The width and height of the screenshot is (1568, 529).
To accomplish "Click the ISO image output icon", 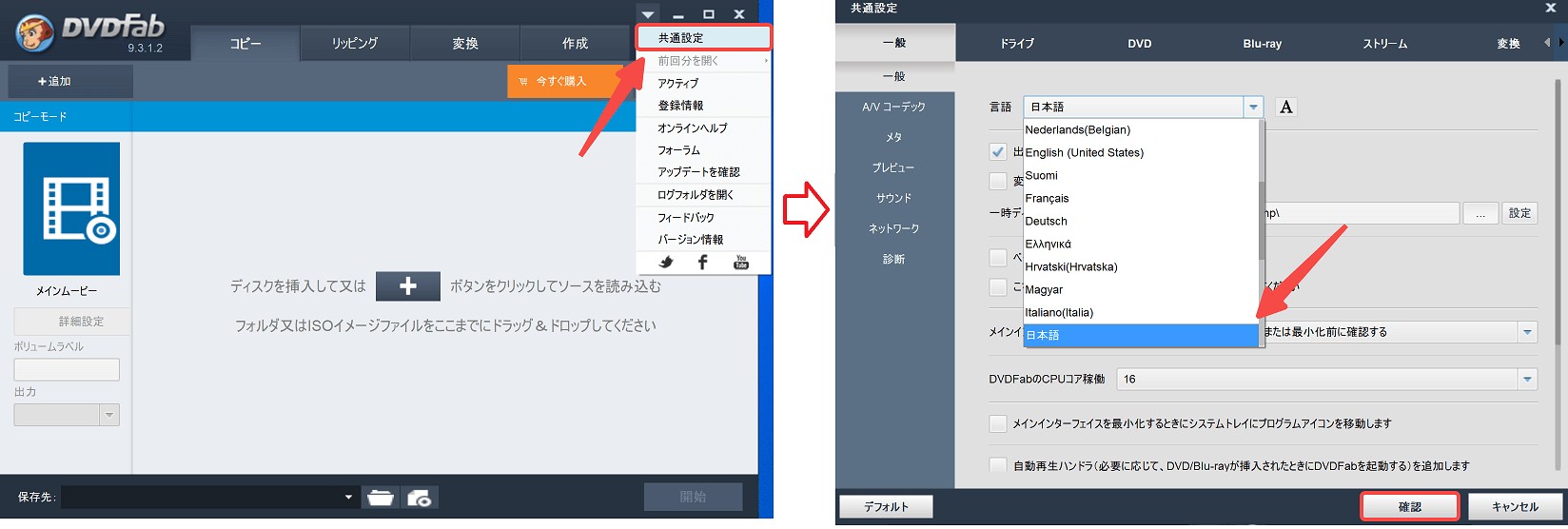I will pos(420,498).
